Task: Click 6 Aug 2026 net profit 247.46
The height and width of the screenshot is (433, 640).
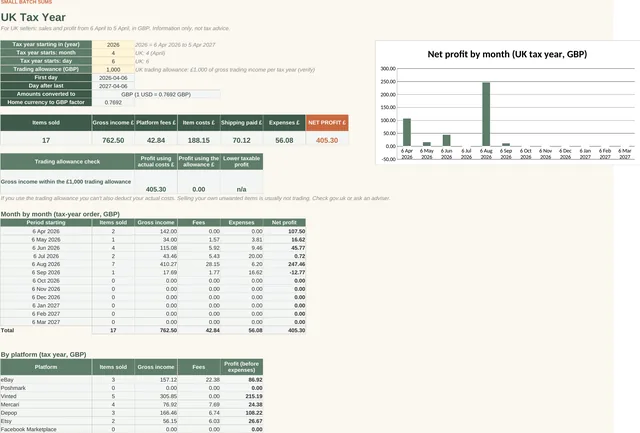Action: 284,264
